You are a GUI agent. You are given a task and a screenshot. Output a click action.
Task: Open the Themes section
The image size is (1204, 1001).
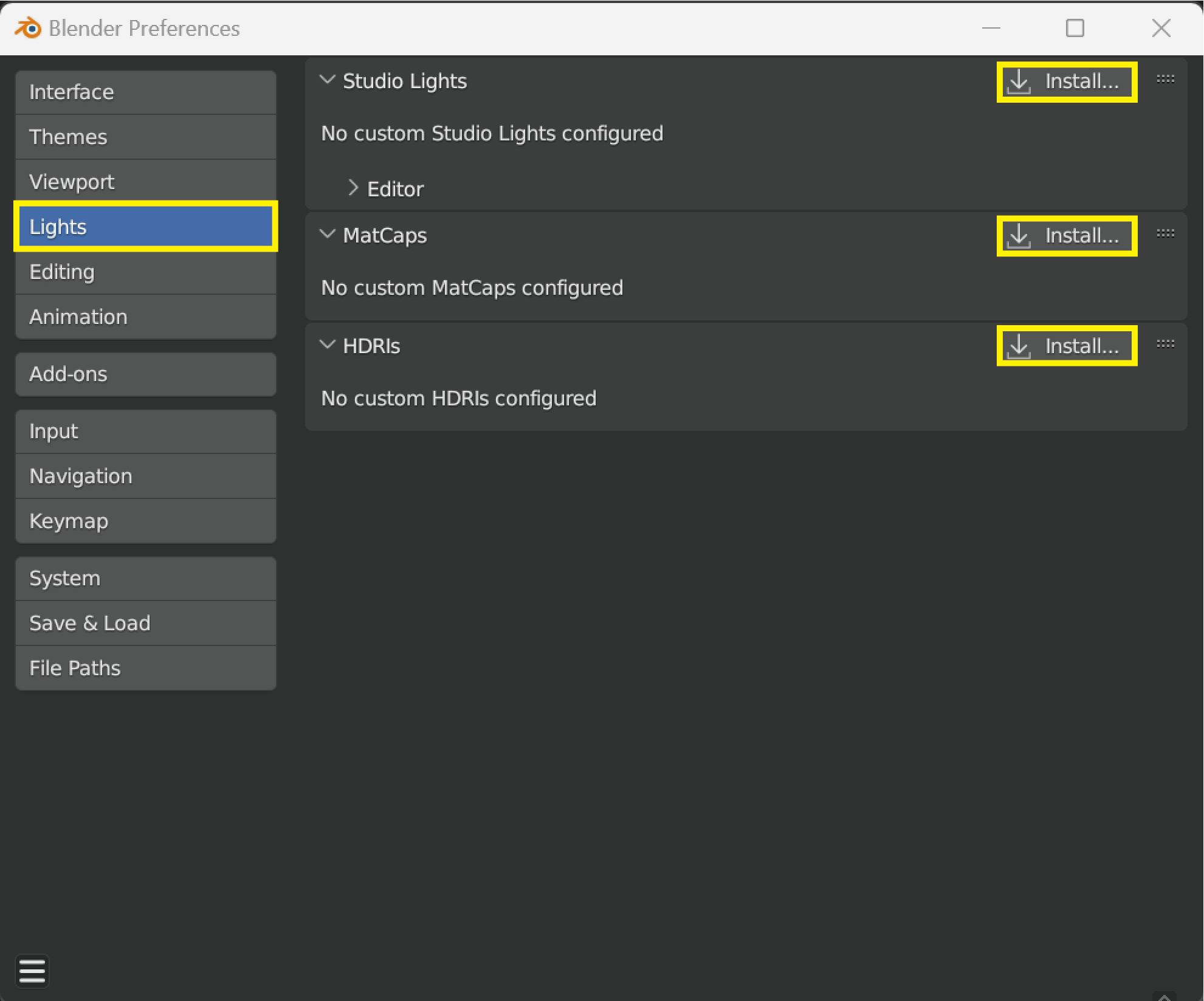click(145, 137)
